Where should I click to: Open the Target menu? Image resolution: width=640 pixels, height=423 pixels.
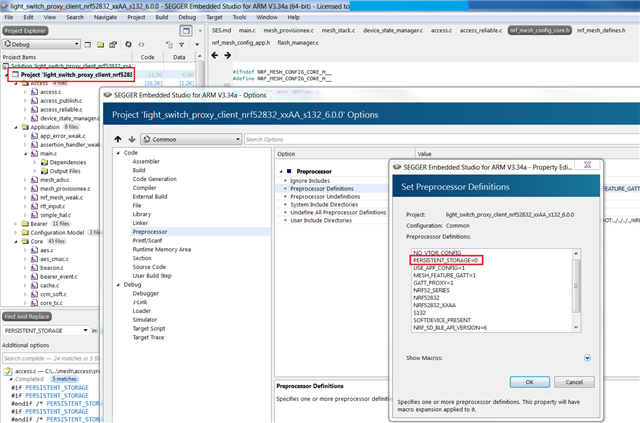pos(214,17)
